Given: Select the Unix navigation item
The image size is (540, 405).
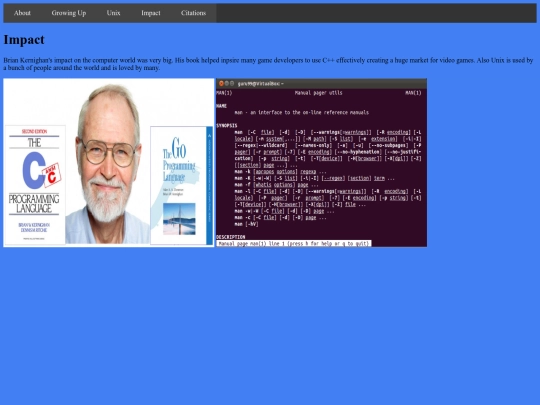Looking at the screenshot, I should pos(113,13).
